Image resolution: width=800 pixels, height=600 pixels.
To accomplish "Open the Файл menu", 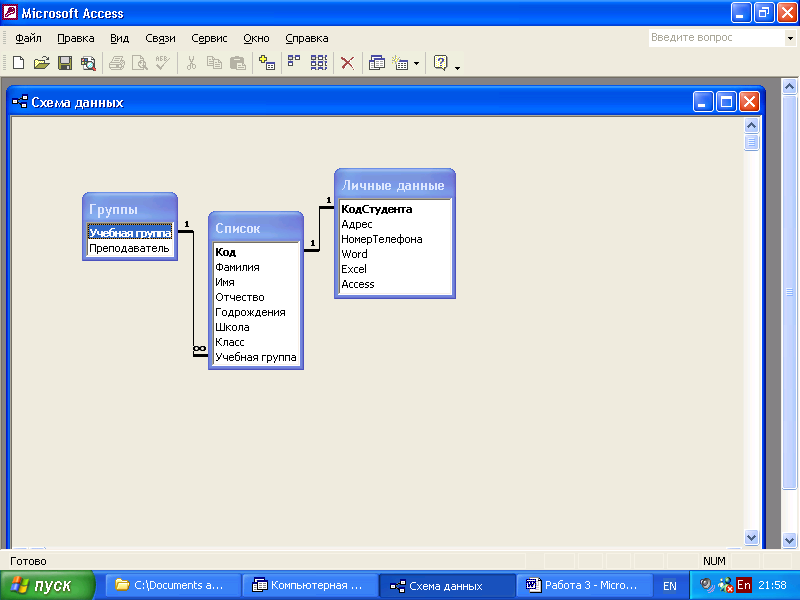I will tap(29, 38).
